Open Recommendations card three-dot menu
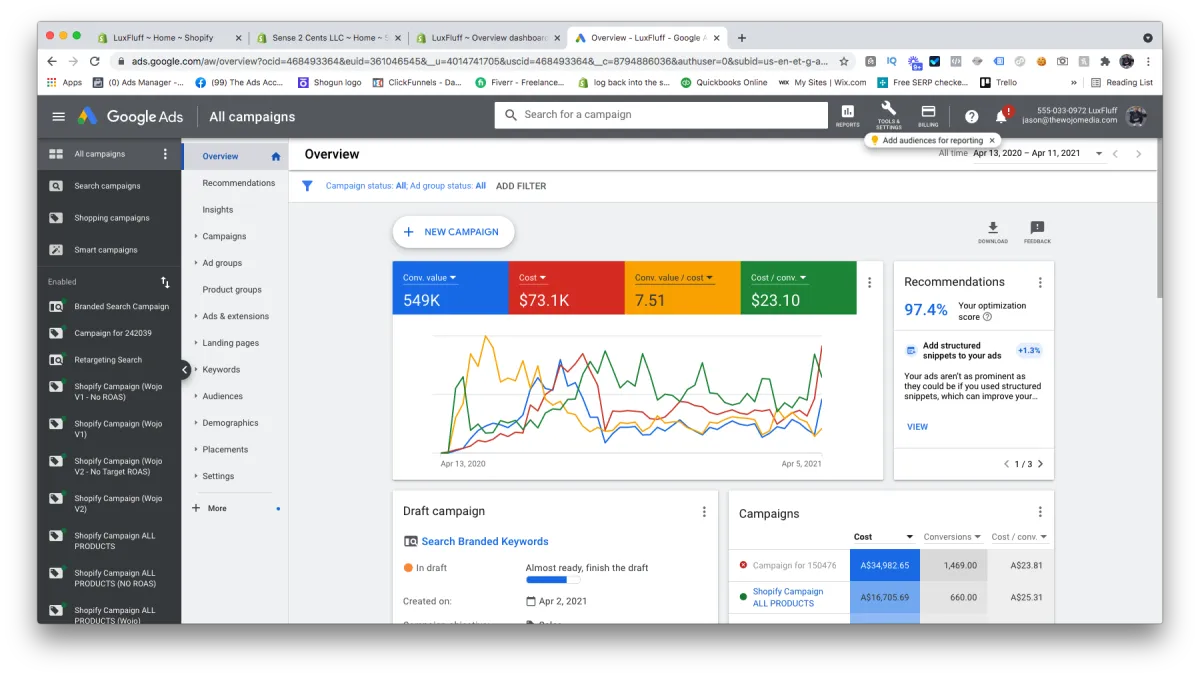The width and height of the screenshot is (1200, 677). tap(1040, 283)
